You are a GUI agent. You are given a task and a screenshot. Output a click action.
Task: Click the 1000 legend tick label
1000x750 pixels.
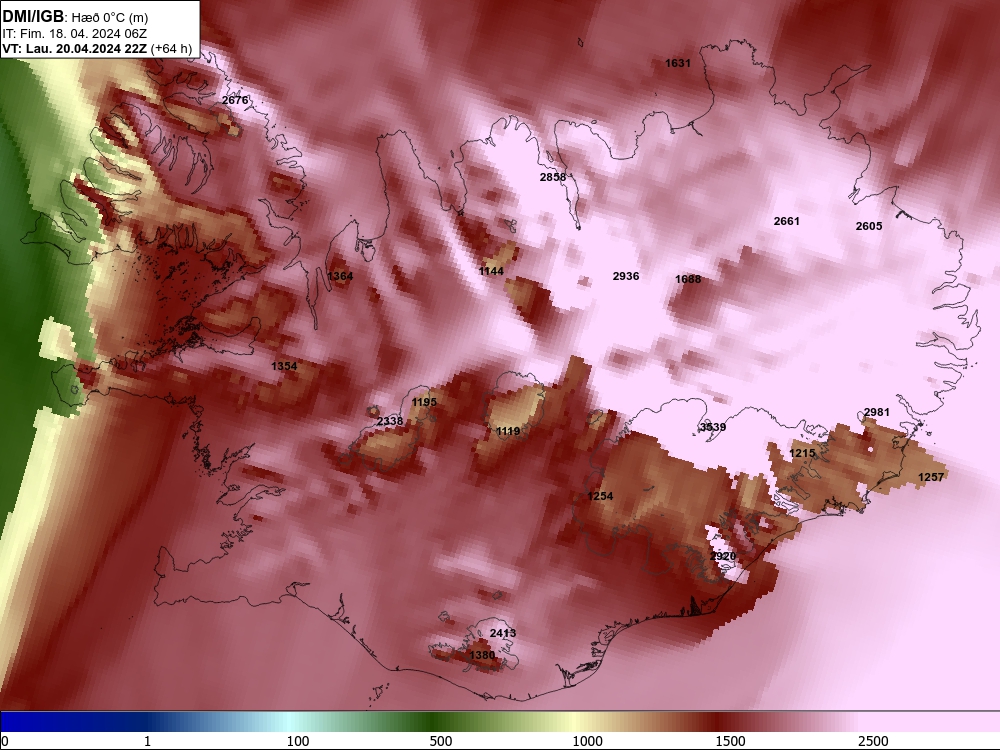587,741
